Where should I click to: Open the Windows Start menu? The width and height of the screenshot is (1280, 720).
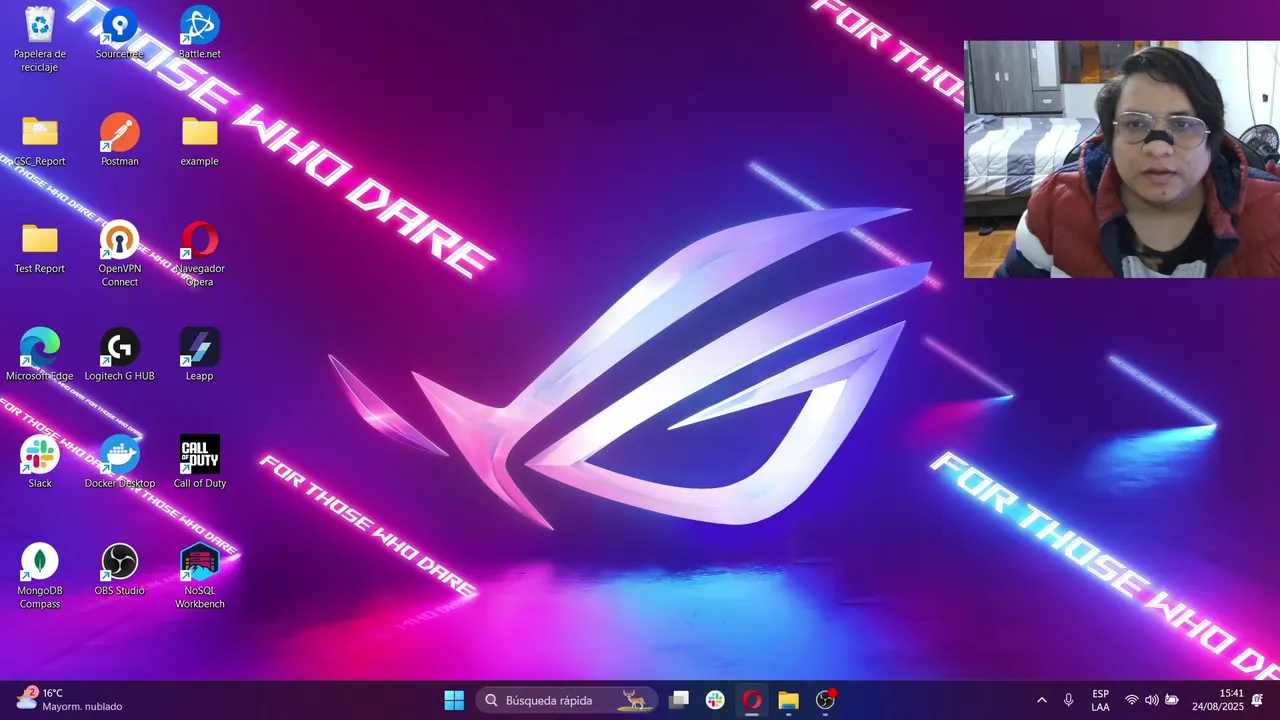pos(454,700)
